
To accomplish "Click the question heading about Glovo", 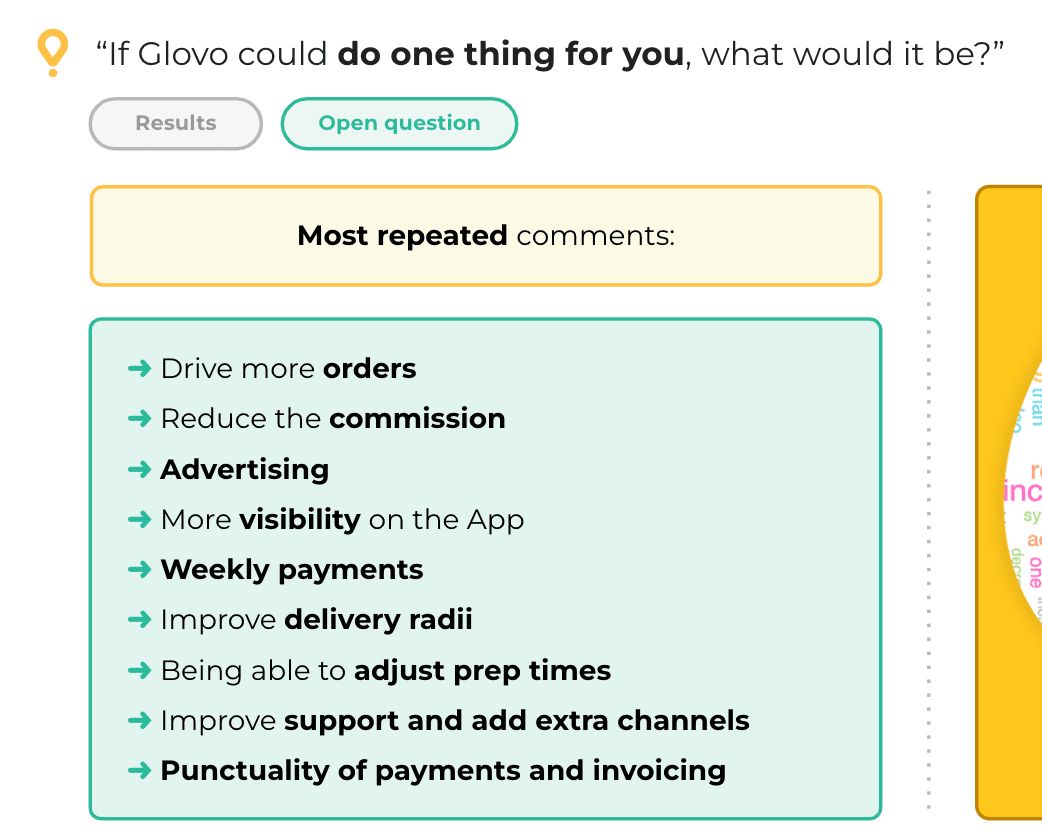I will (x=550, y=54).
